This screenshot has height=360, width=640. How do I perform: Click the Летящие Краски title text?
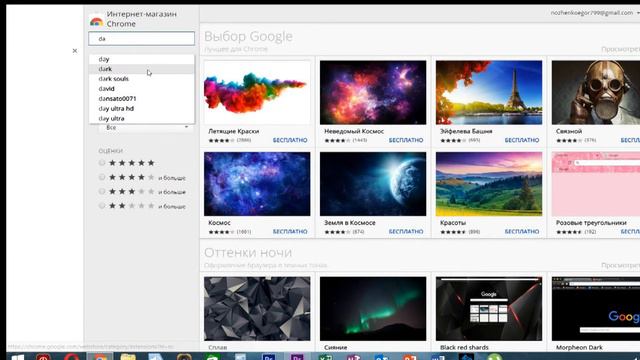coord(233,131)
